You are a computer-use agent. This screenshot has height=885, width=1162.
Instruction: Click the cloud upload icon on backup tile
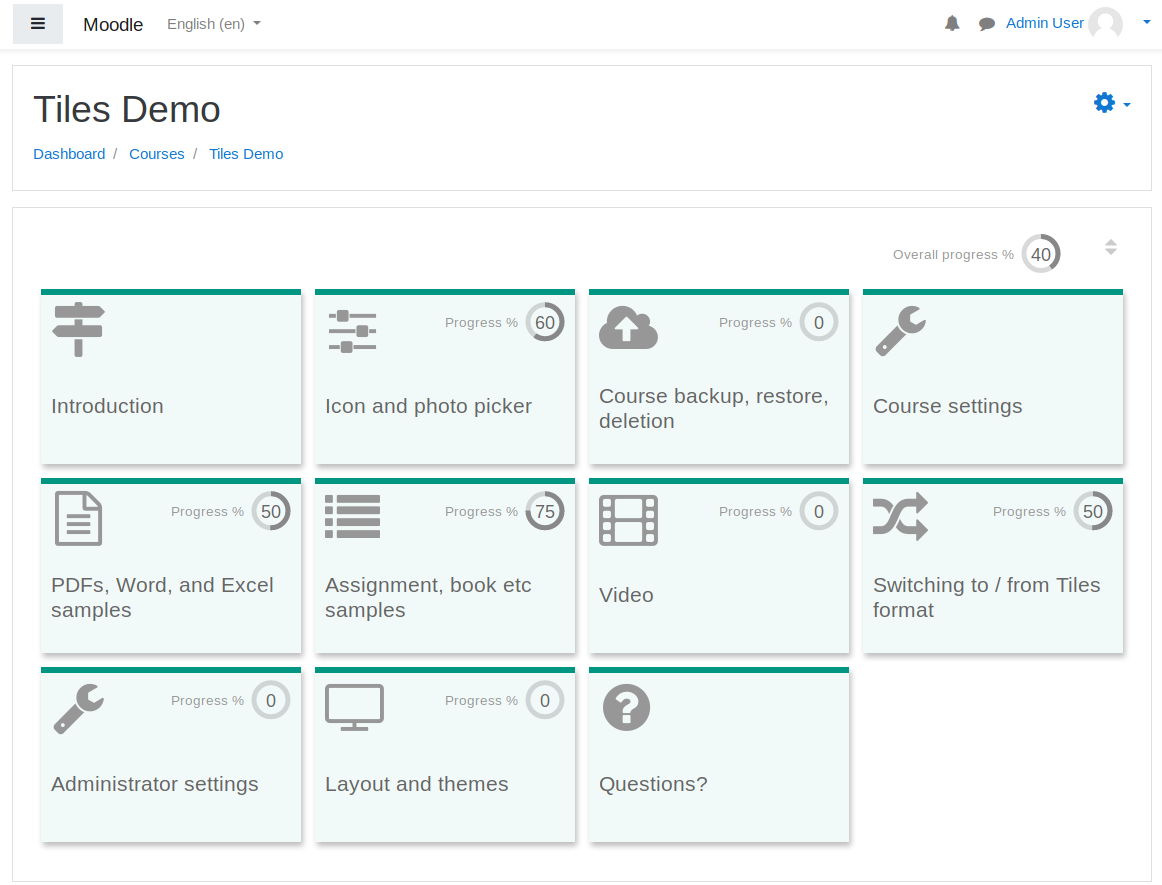(628, 327)
